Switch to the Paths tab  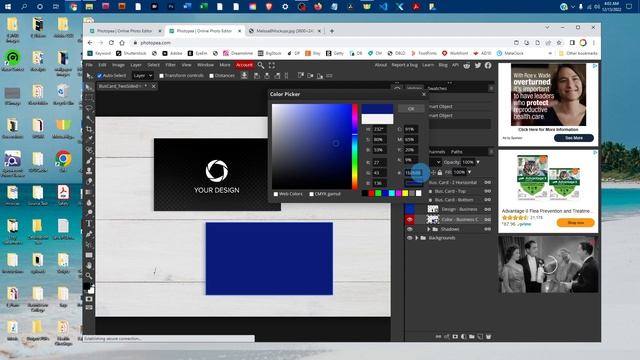[456, 152]
